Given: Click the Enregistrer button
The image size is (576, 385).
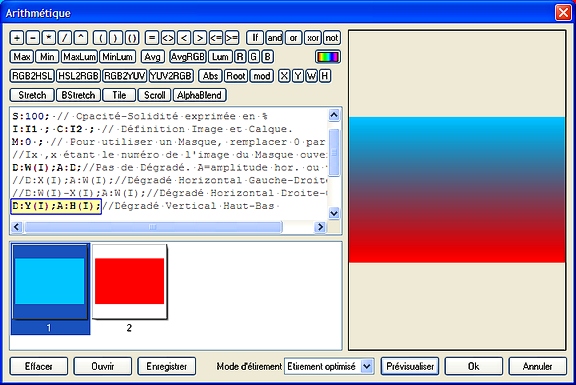Looking at the screenshot, I should click(x=167, y=366).
